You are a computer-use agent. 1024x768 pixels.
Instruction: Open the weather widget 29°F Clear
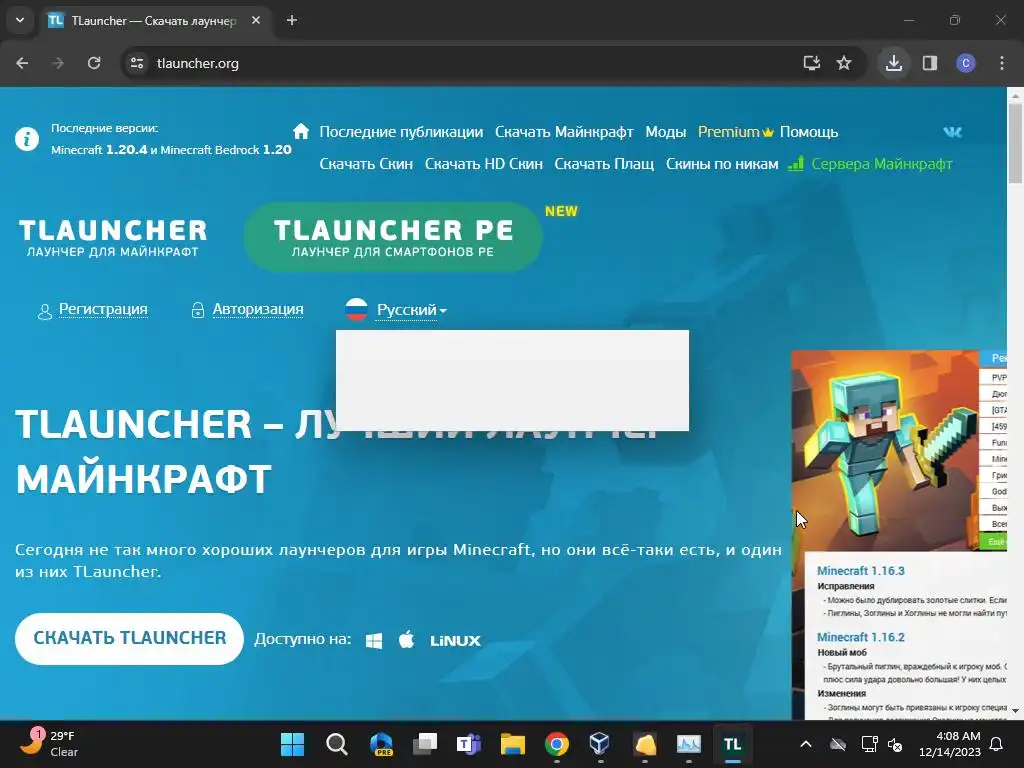(49, 744)
